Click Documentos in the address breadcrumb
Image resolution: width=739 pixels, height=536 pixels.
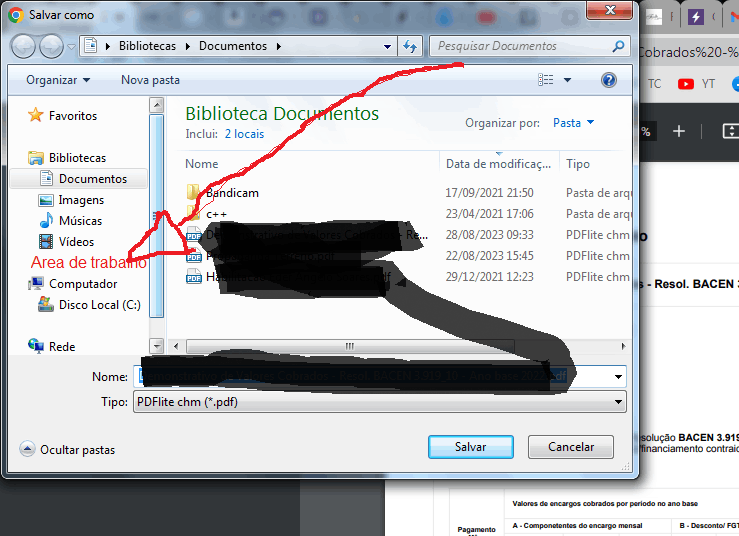[x=233, y=46]
